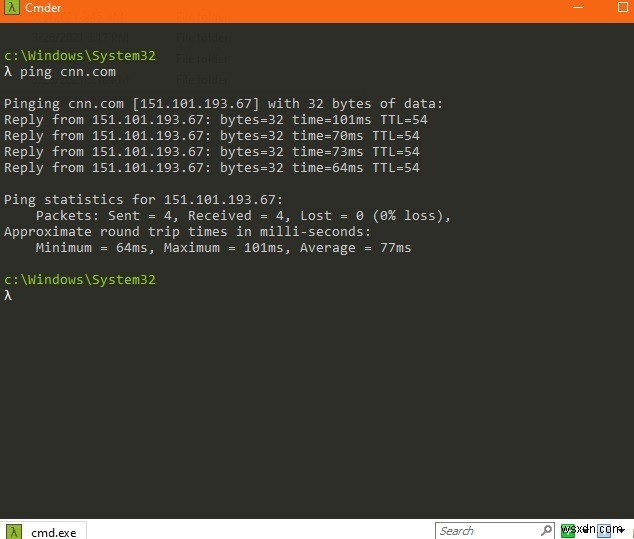Click the first c:\Windows\System32 prompt path

coord(80,56)
